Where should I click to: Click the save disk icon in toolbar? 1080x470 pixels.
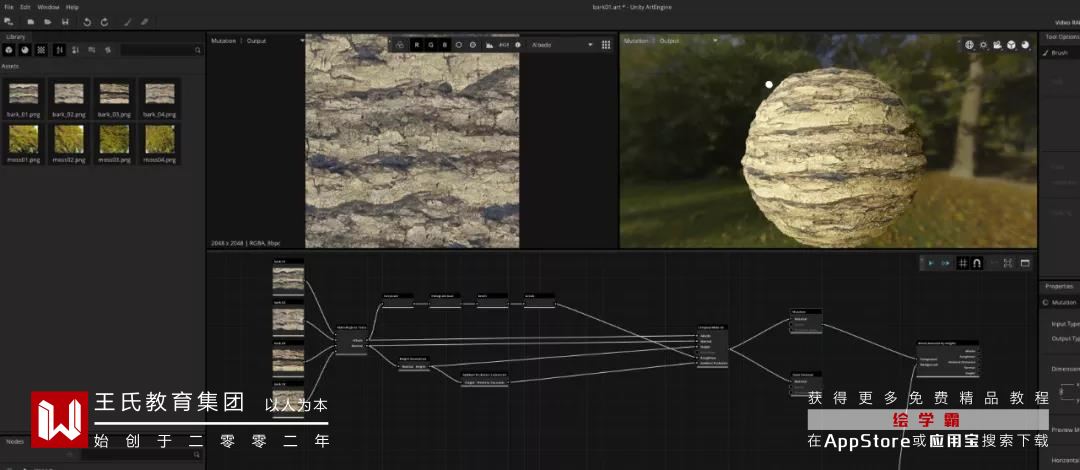click(65, 22)
